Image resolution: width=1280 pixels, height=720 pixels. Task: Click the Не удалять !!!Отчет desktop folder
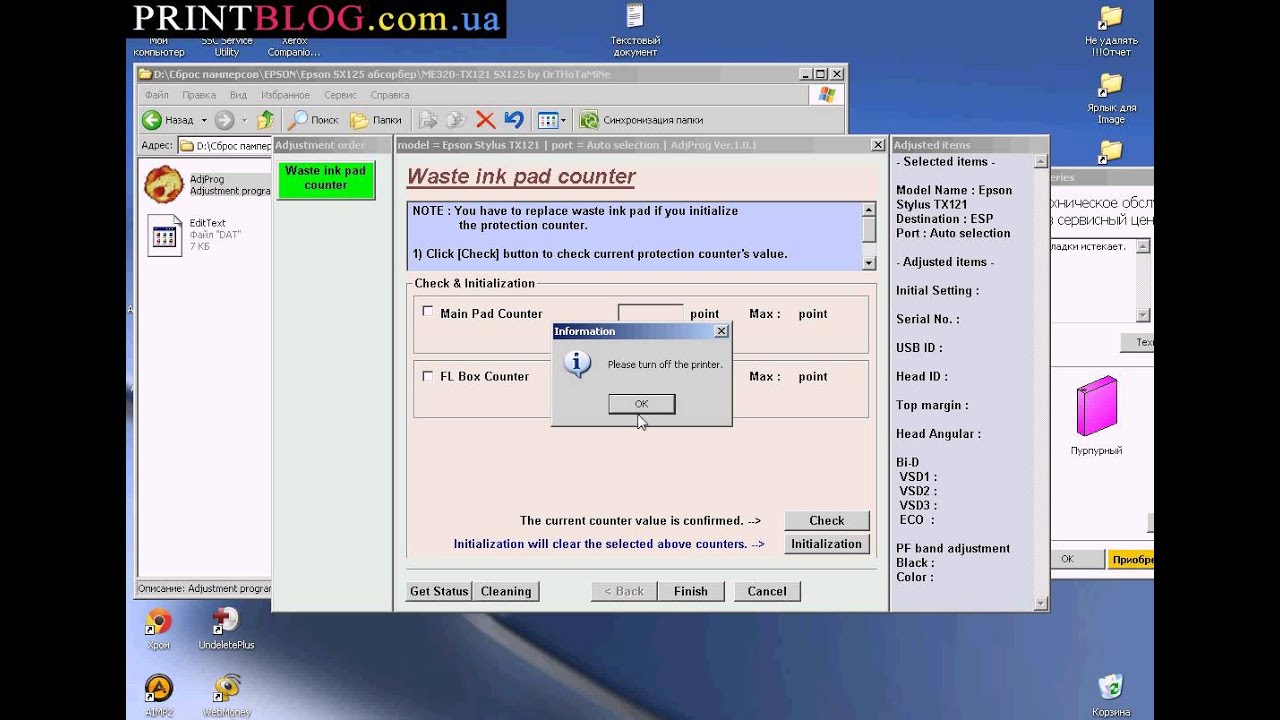(x=1110, y=18)
